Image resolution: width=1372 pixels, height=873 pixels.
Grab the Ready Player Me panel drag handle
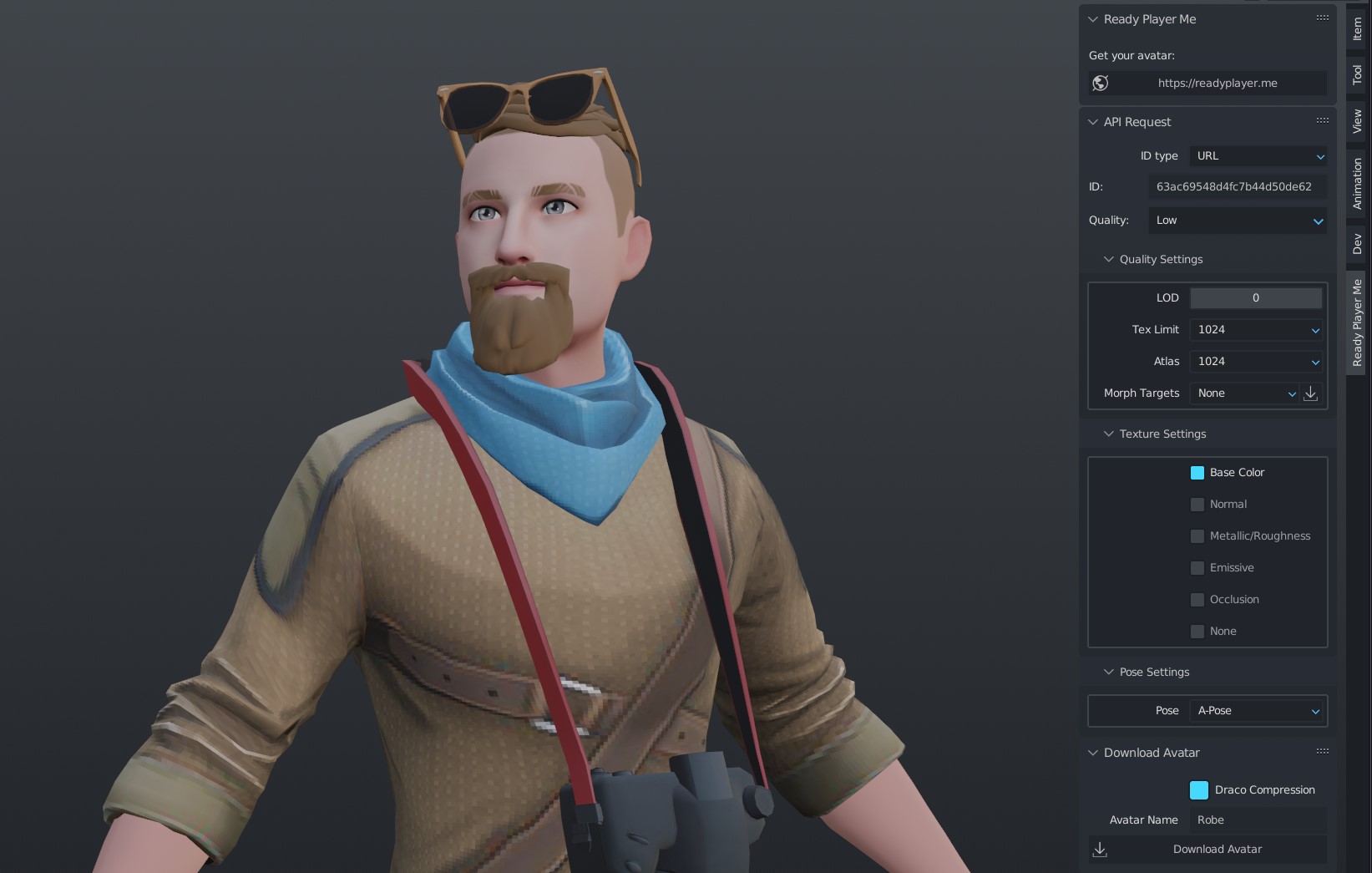tap(1322, 18)
